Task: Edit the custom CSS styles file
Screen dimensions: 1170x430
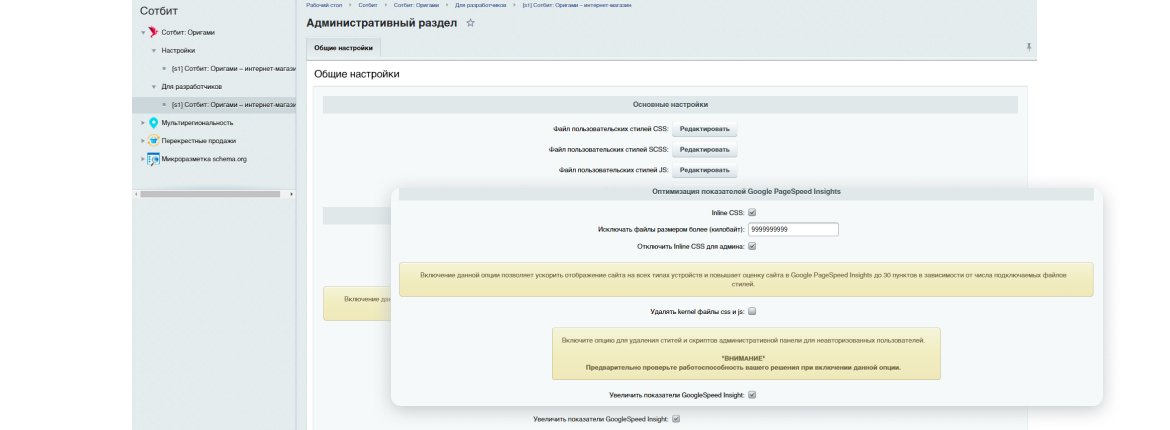Action: 704,129
